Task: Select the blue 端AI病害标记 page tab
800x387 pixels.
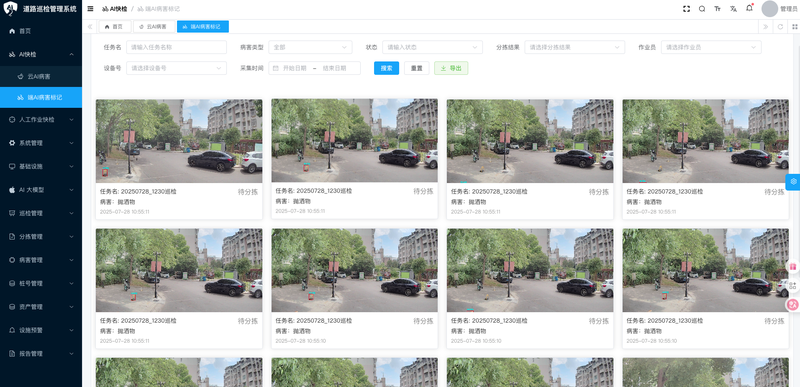Action: (x=203, y=27)
